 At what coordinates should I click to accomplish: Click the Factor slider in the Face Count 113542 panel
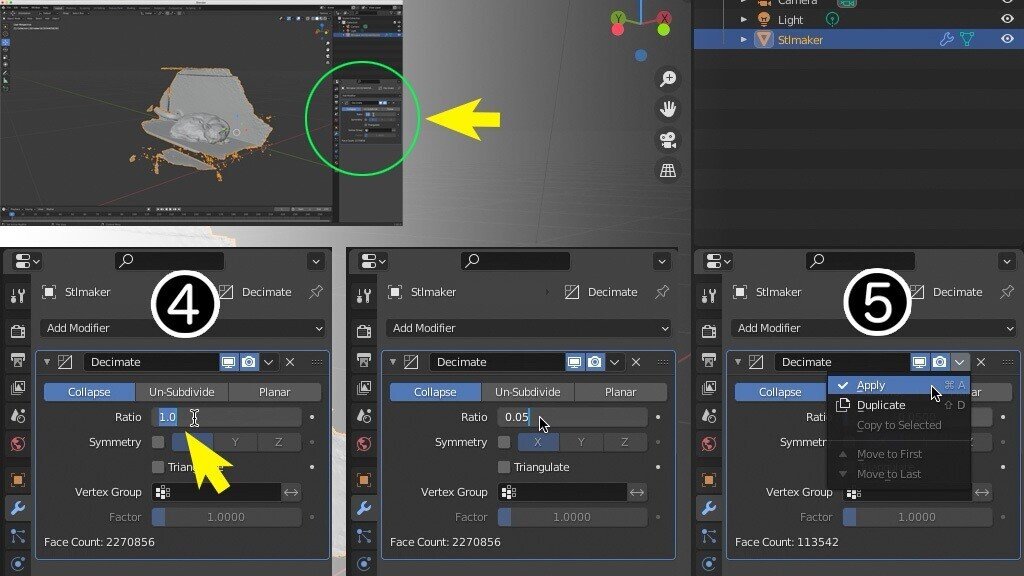918,517
